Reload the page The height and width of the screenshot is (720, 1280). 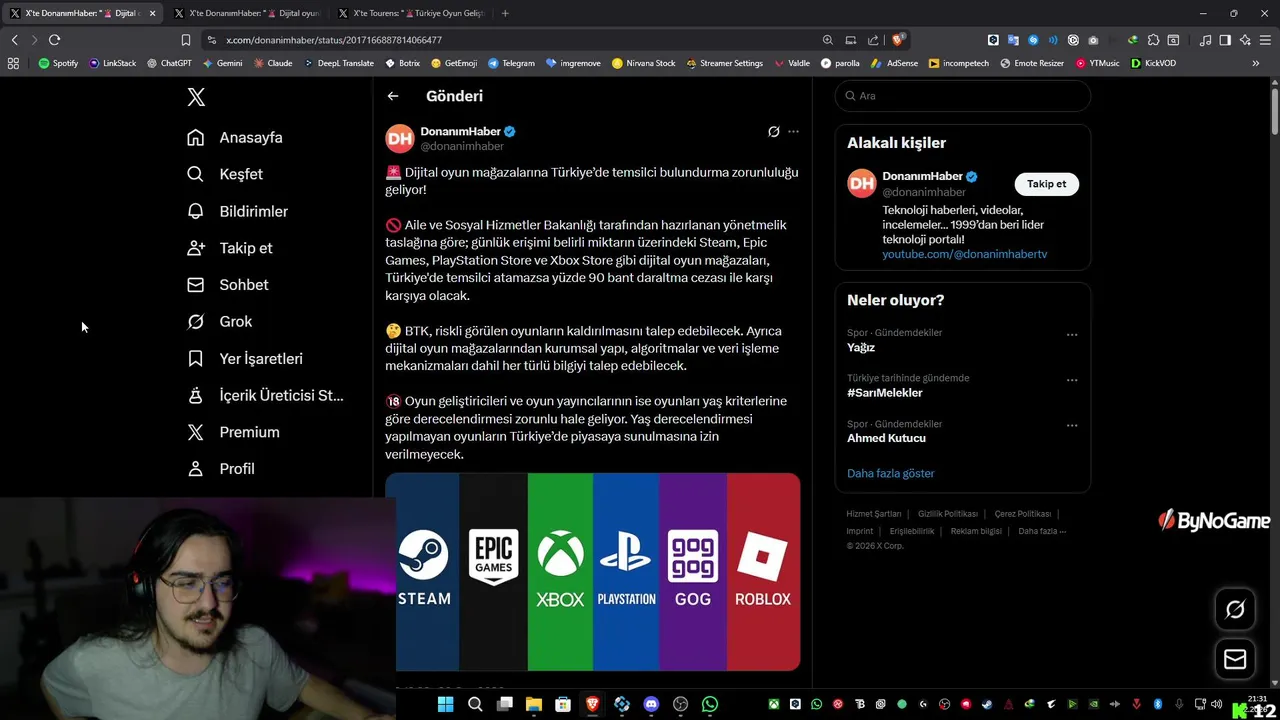click(x=54, y=40)
